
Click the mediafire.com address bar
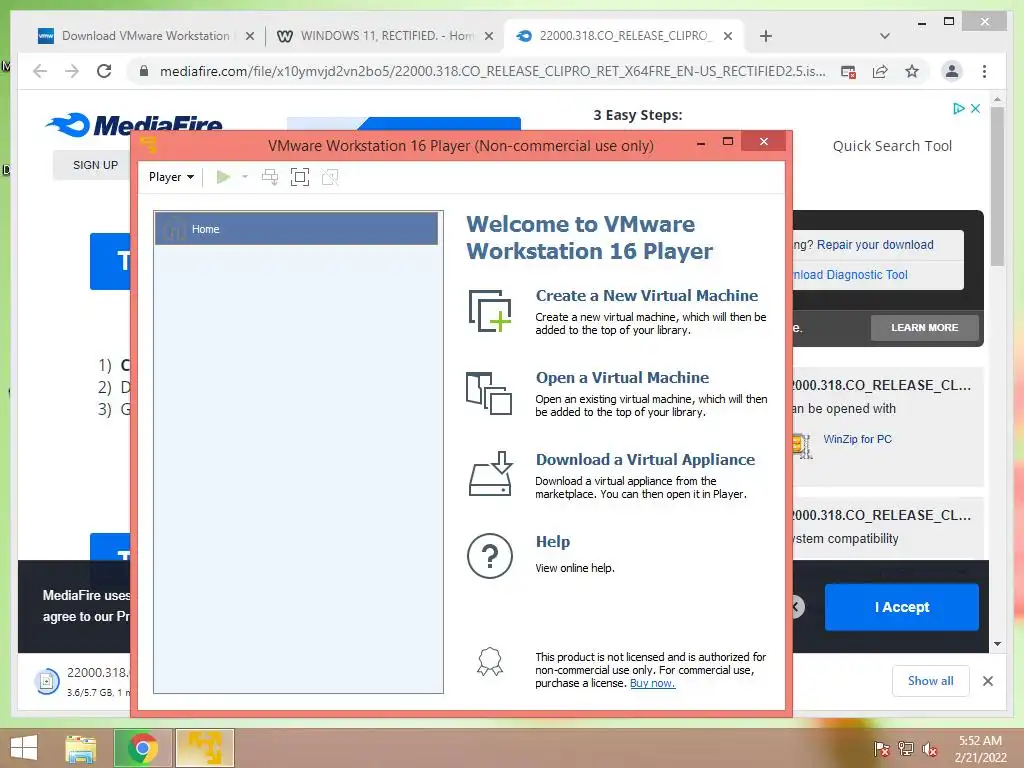(492, 71)
